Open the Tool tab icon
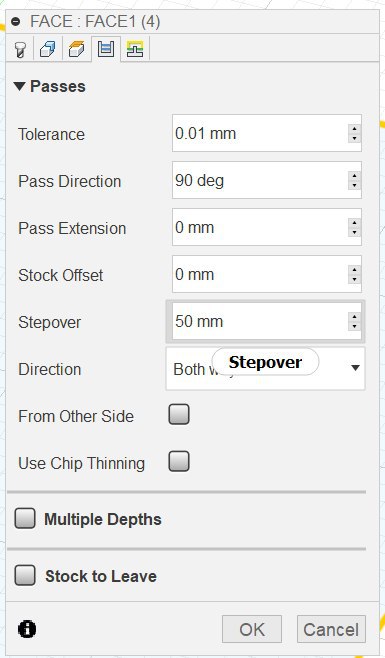This screenshot has height=658, width=385. point(20,49)
